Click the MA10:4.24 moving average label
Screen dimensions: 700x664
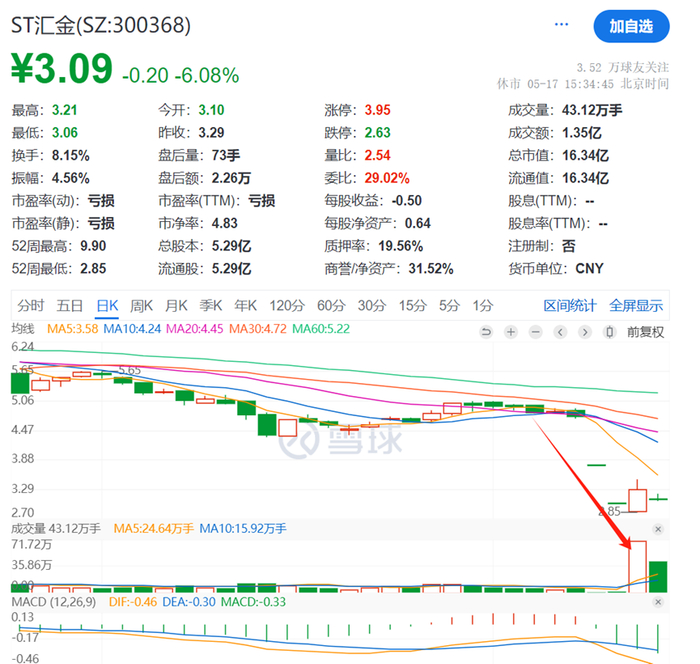(x=132, y=329)
